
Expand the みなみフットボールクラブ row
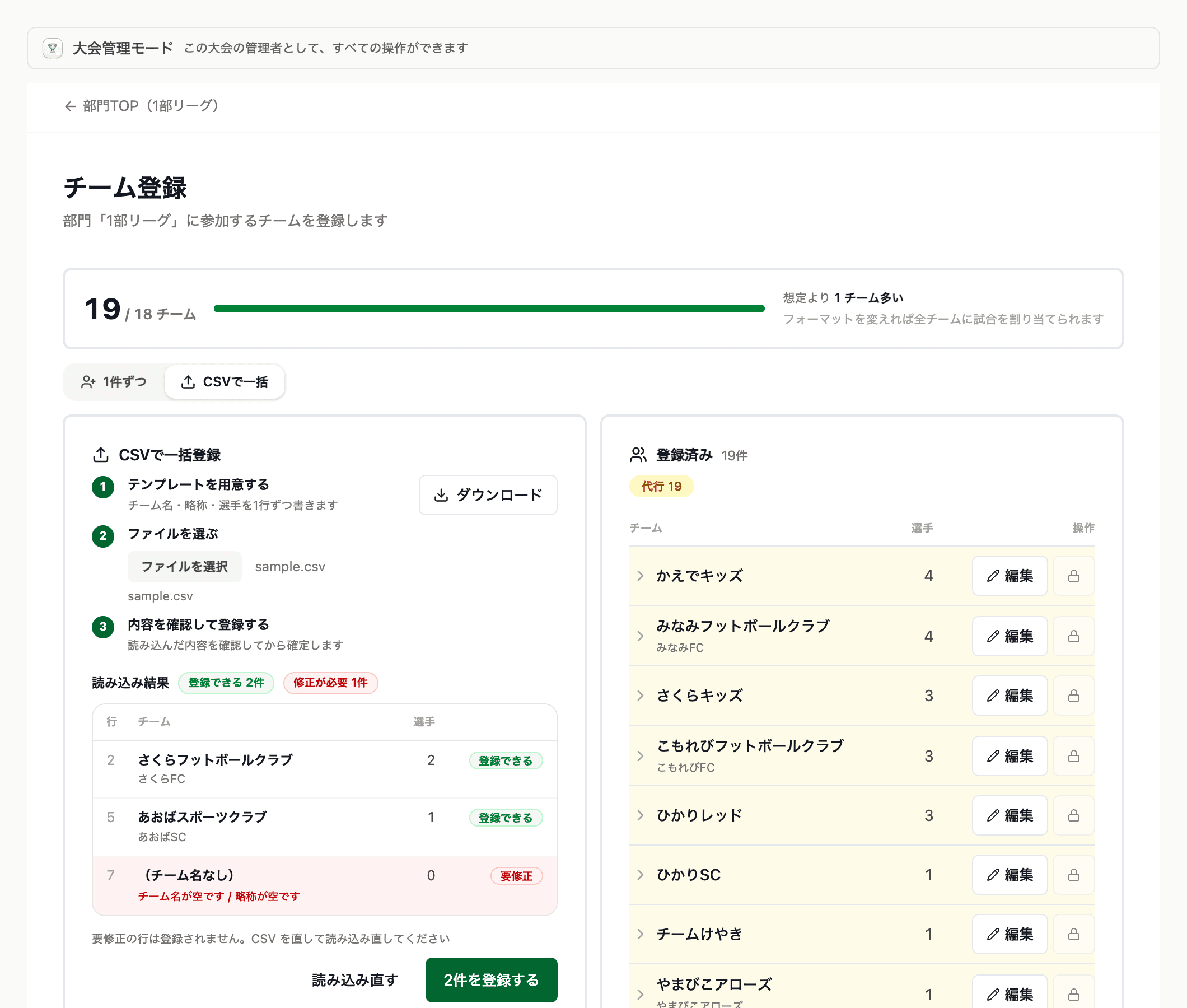click(x=641, y=636)
